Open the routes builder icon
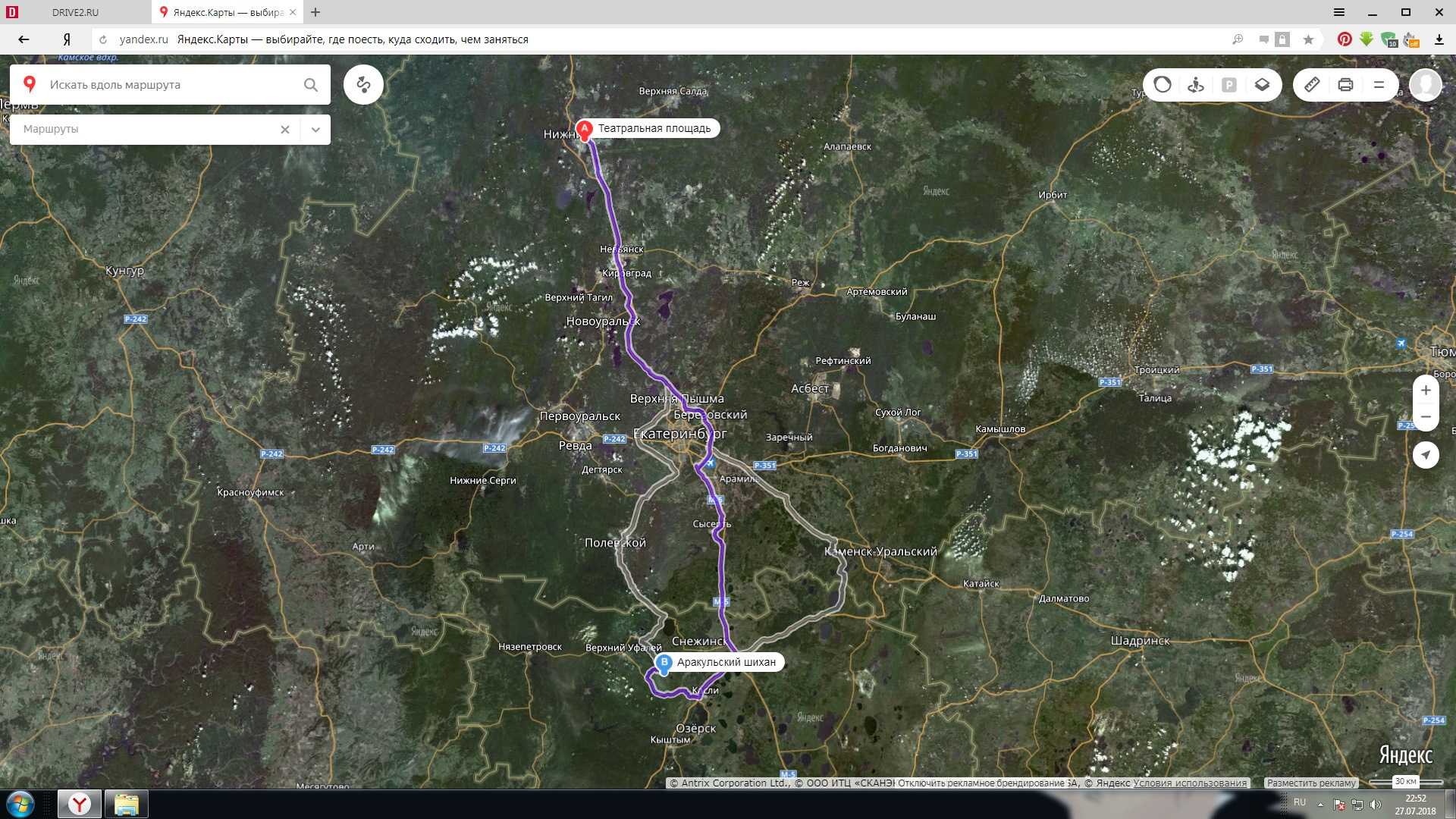The height and width of the screenshot is (819, 1456). (x=363, y=85)
